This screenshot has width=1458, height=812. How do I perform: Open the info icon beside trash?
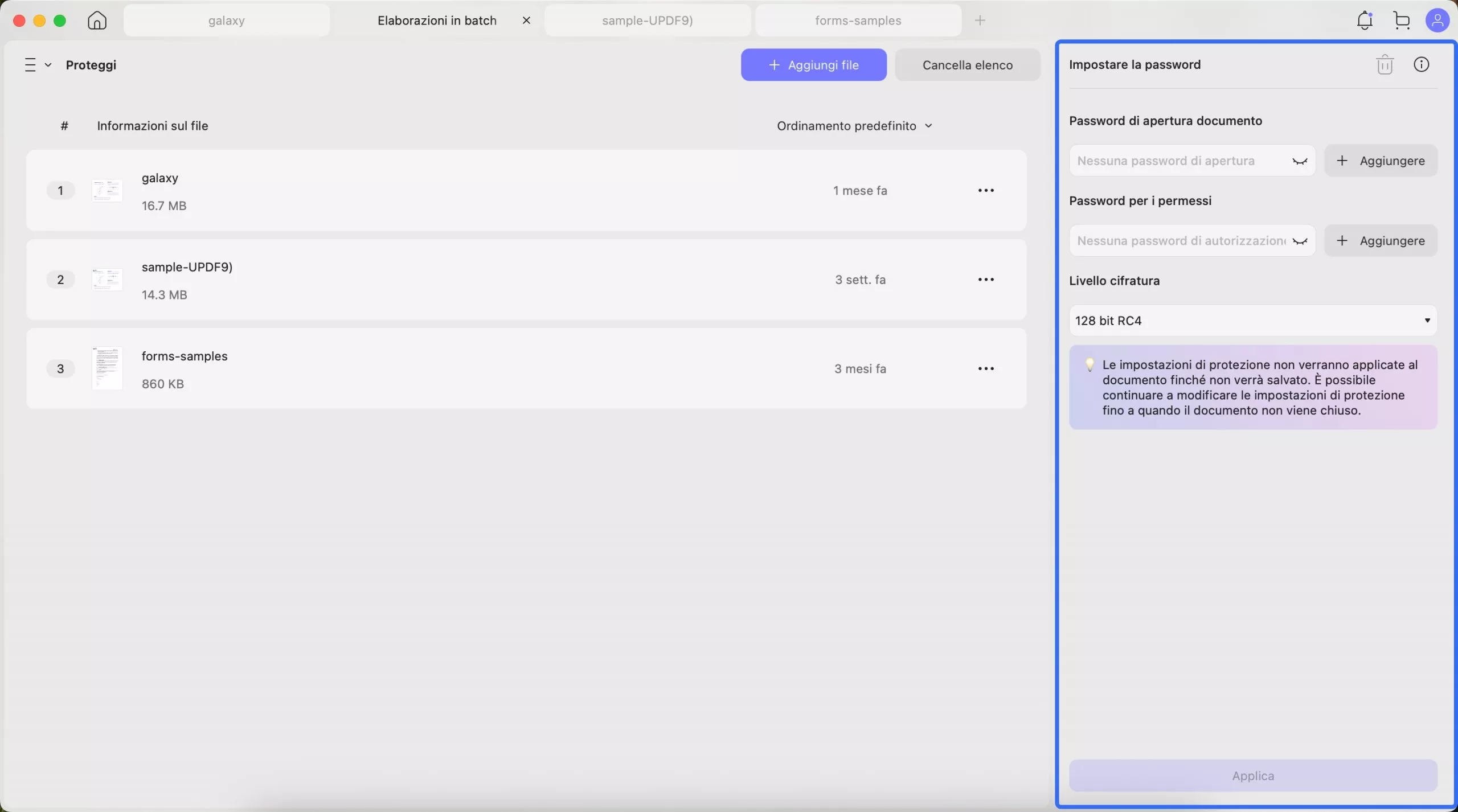pyautogui.click(x=1421, y=64)
